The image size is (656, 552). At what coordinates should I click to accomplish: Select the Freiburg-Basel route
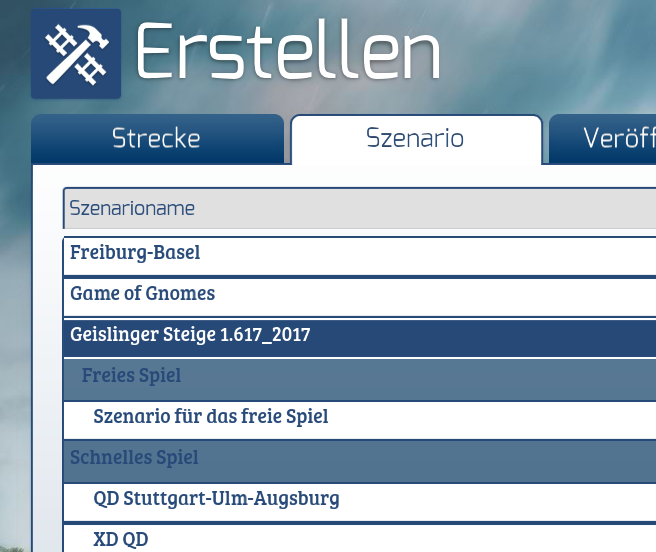pos(135,253)
